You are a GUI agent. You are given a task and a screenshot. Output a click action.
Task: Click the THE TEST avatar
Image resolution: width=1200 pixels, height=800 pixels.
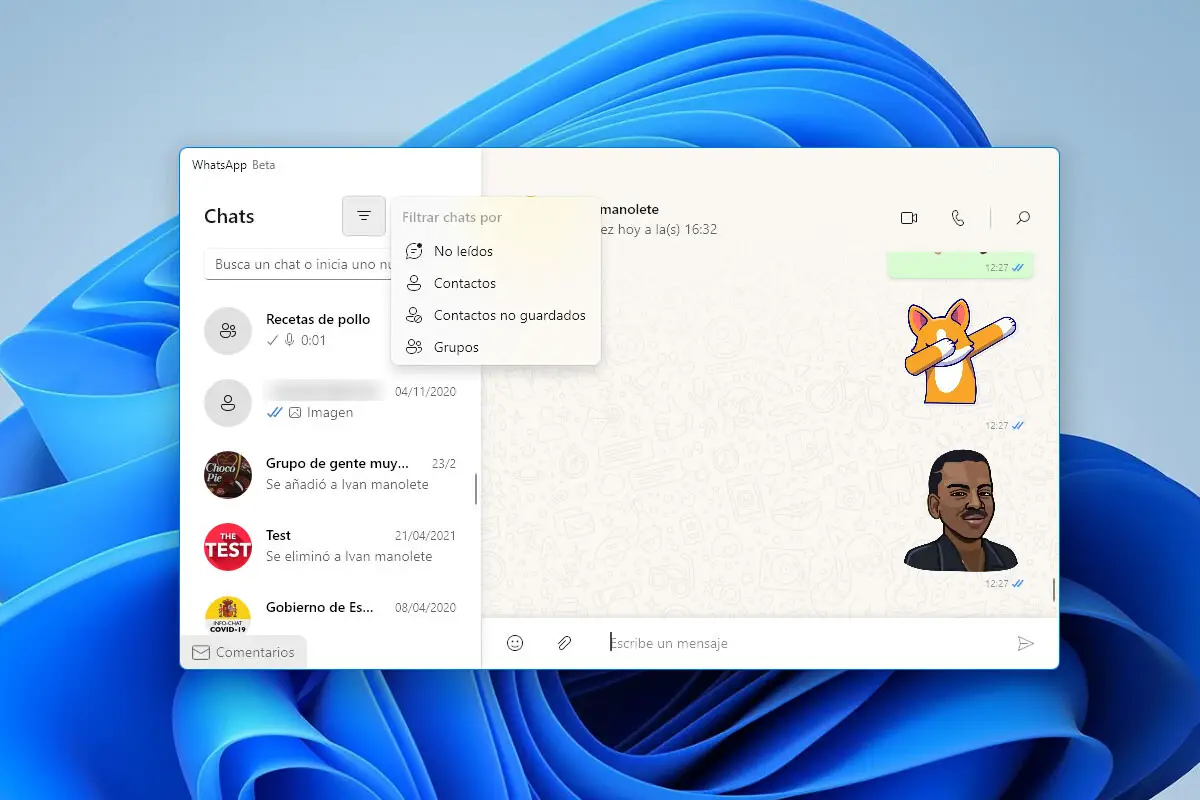[x=228, y=546]
